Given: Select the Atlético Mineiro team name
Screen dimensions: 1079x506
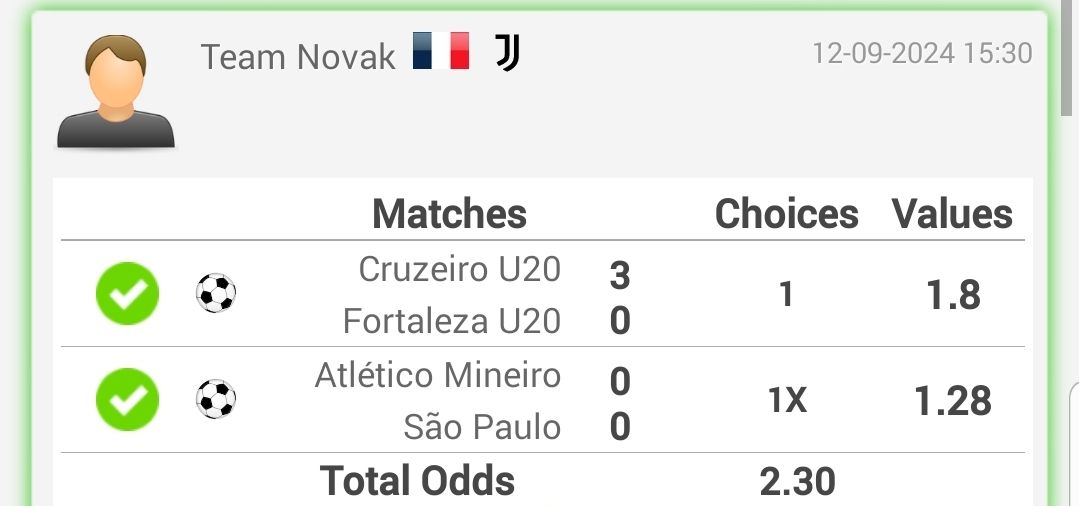Looking at the screenshot, I should [438, 375].
